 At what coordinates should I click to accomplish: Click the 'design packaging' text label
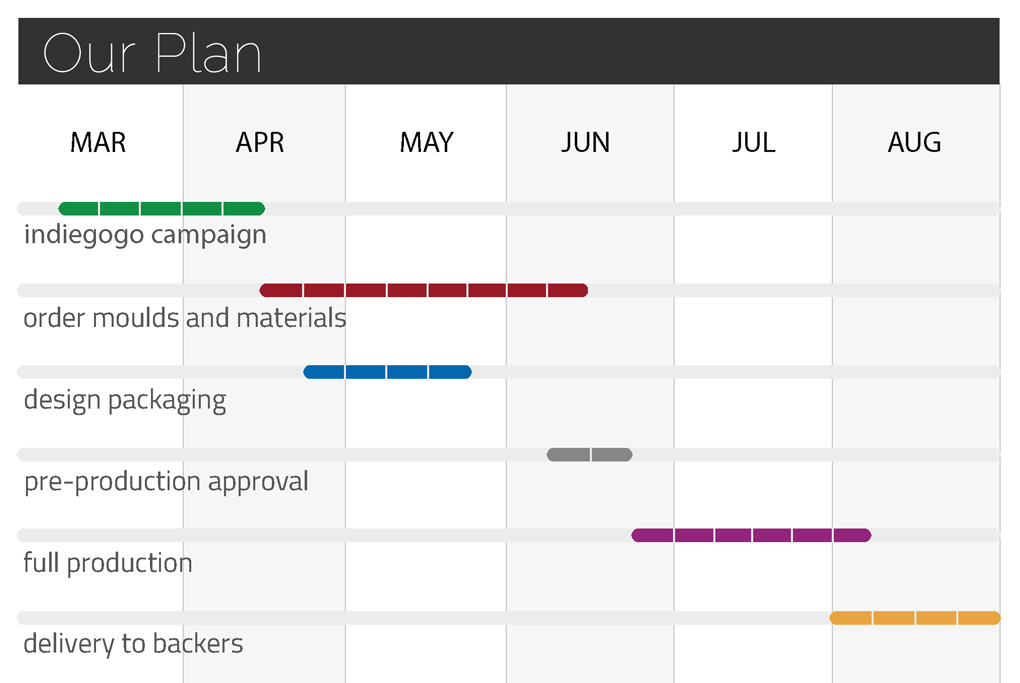[x=125, y=401]
